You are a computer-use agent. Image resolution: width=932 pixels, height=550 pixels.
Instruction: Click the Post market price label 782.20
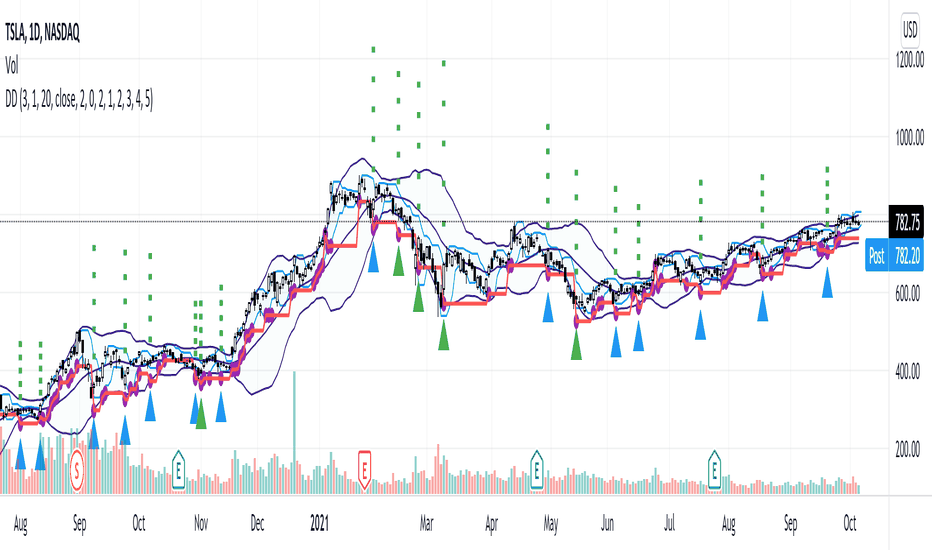coord(895,256)
